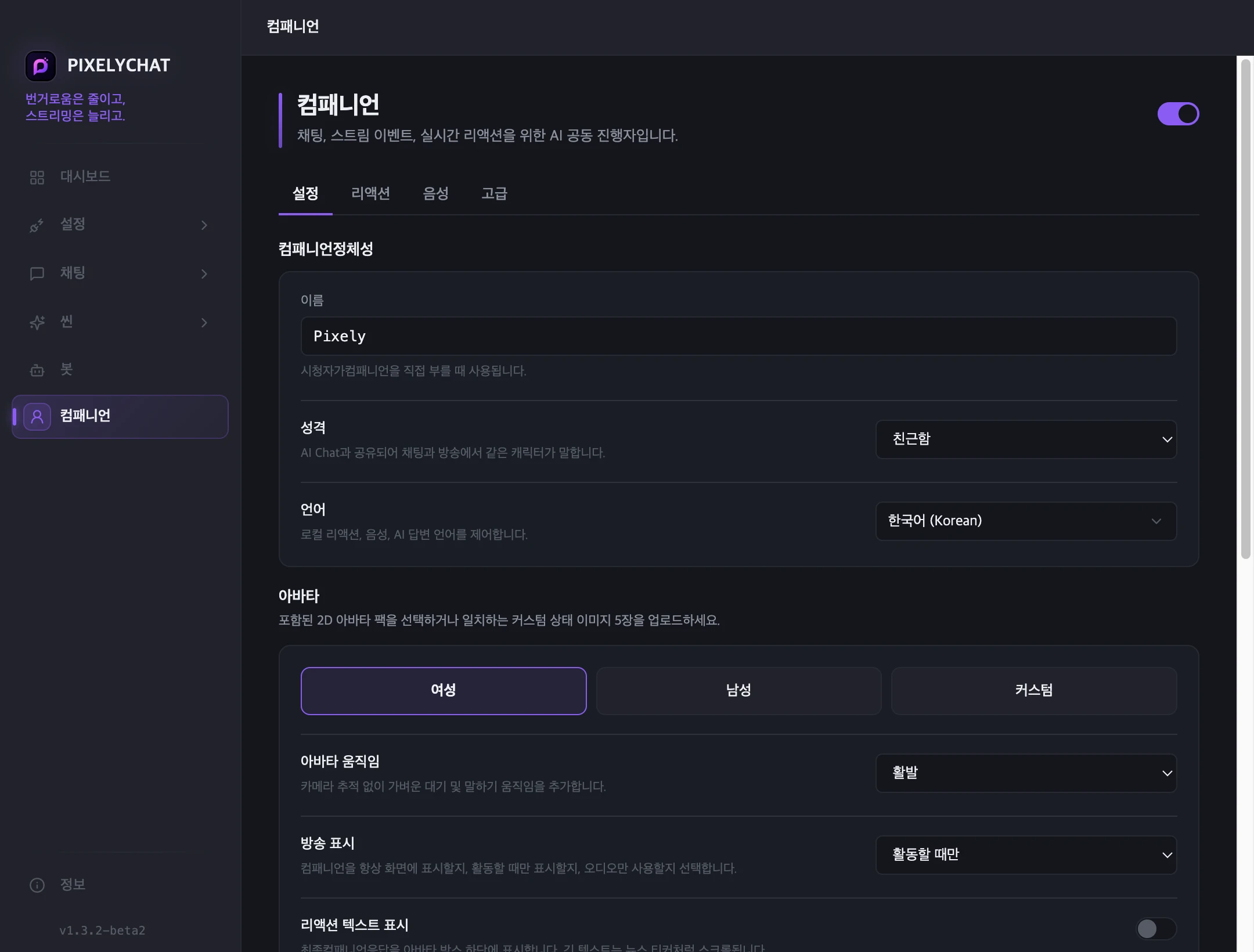The image size is (1254, 952).
Task: Select the 커스텀 avatar option
Action: pyautogui.click(x=1034, y=691)
